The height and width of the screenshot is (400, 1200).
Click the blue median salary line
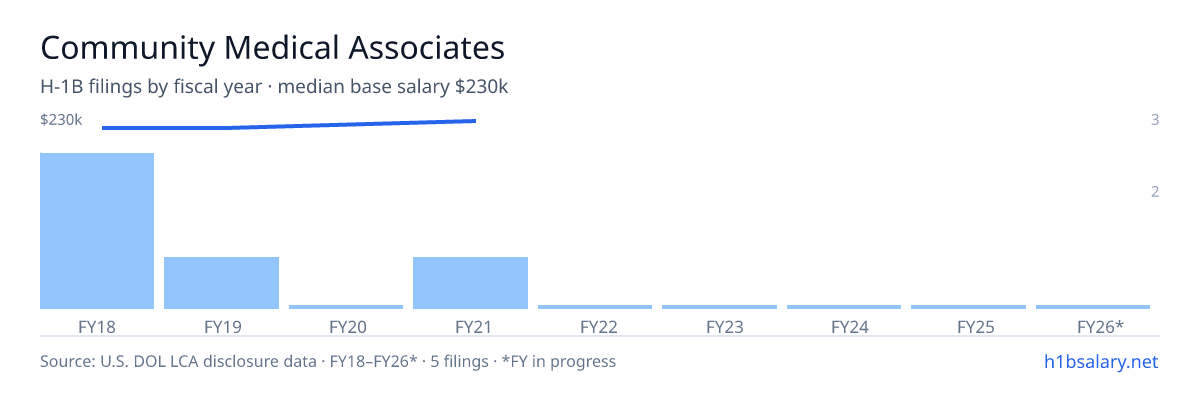tap(289, 124)
